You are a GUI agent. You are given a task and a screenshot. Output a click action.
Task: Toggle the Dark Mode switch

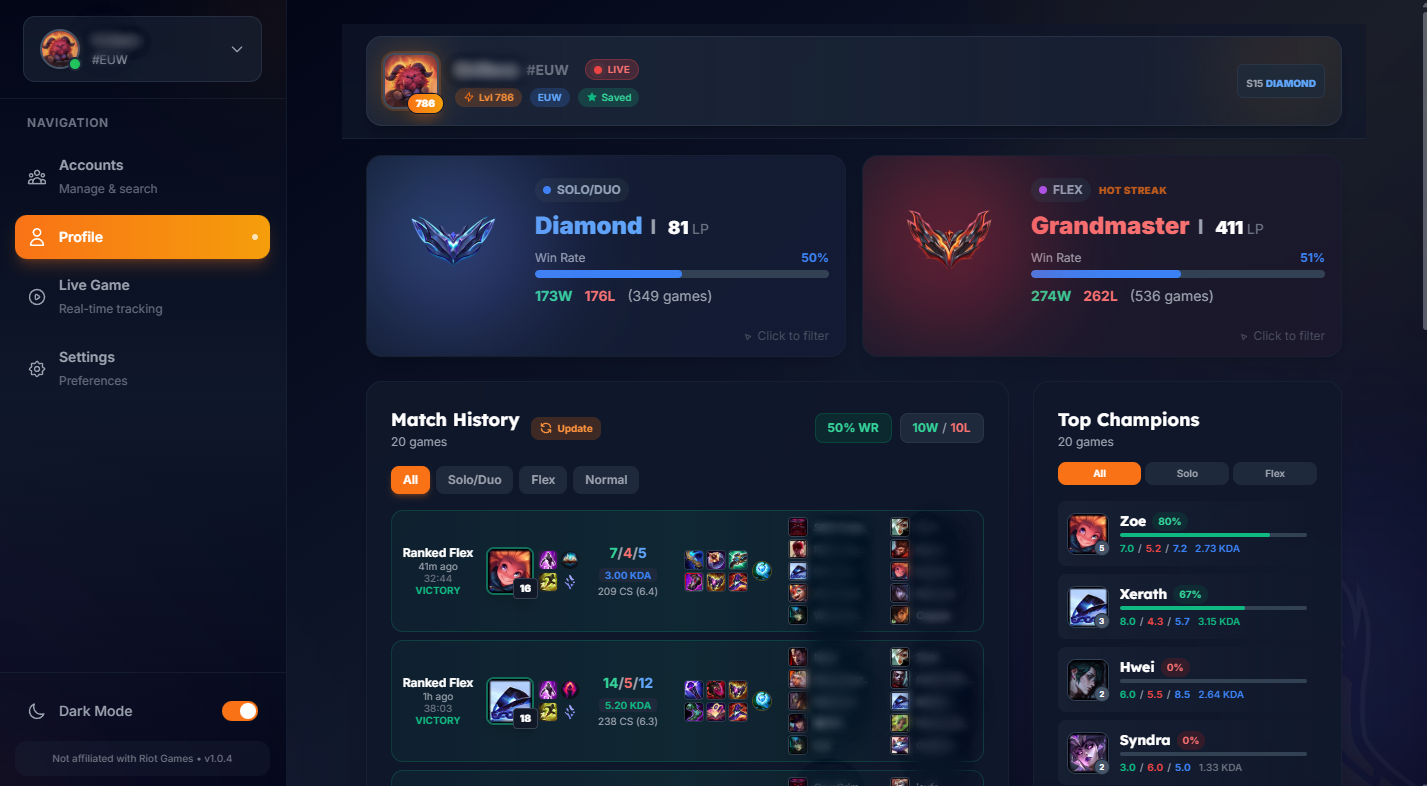(240, 711)
